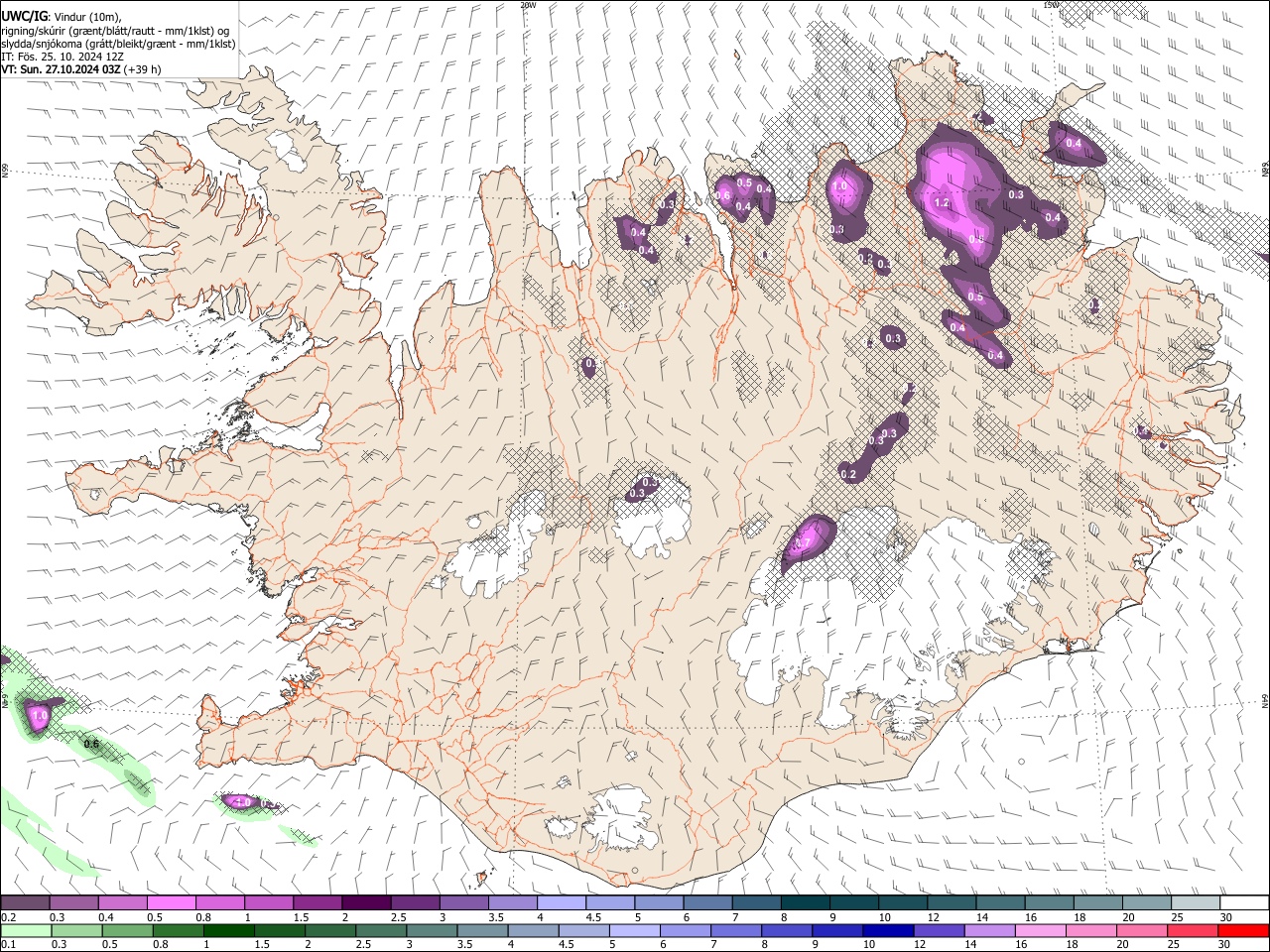Click the pale green lower swatch from 0.1 to 0.3
The image size is (1270, 952).
25,930
